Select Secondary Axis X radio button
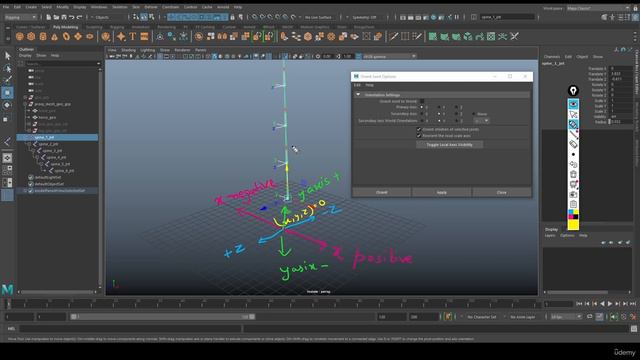This screenshot has height=360, width=640. pyautogui.click(x=422, y=114)
